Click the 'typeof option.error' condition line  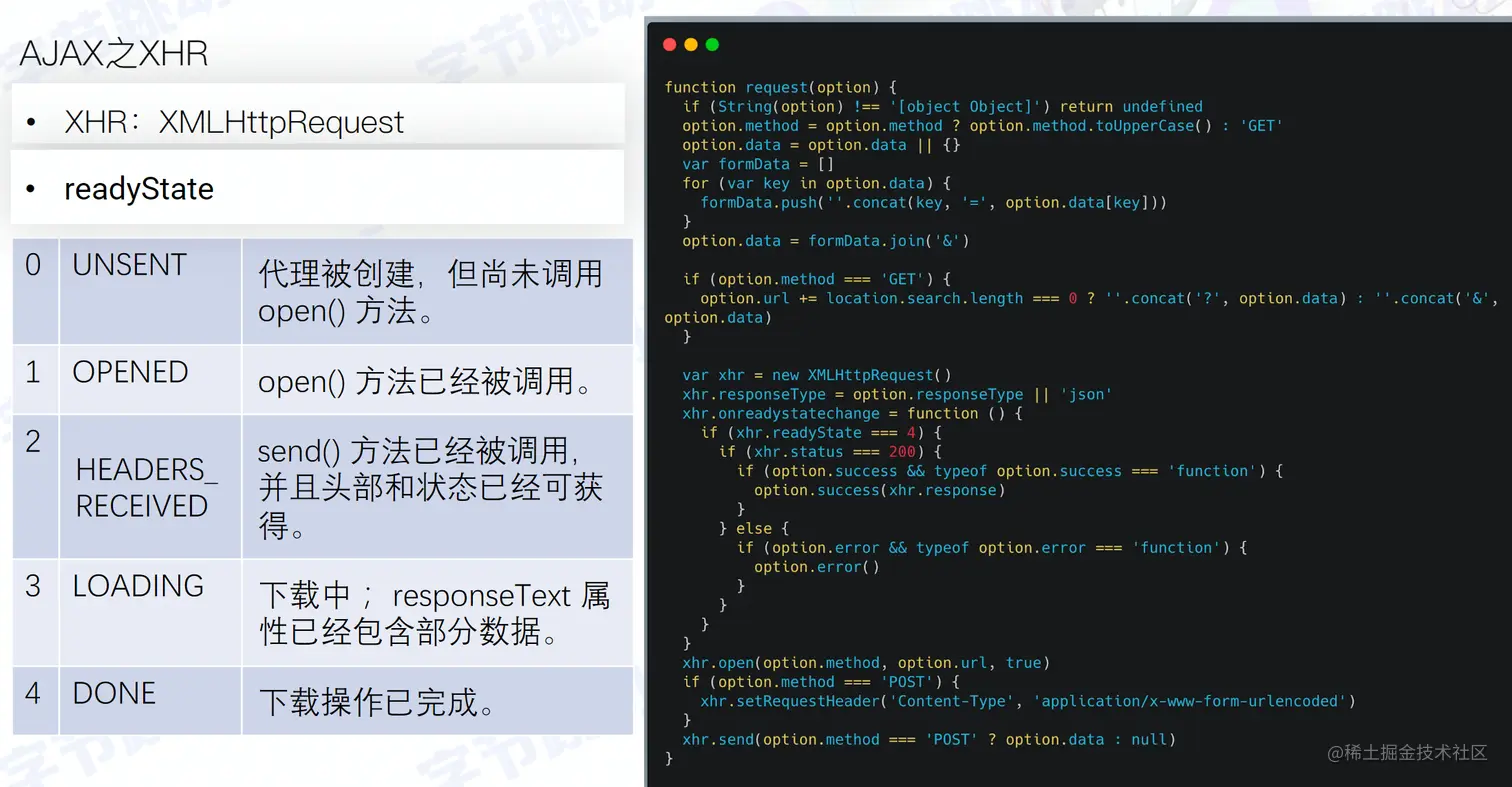[992, 547]
